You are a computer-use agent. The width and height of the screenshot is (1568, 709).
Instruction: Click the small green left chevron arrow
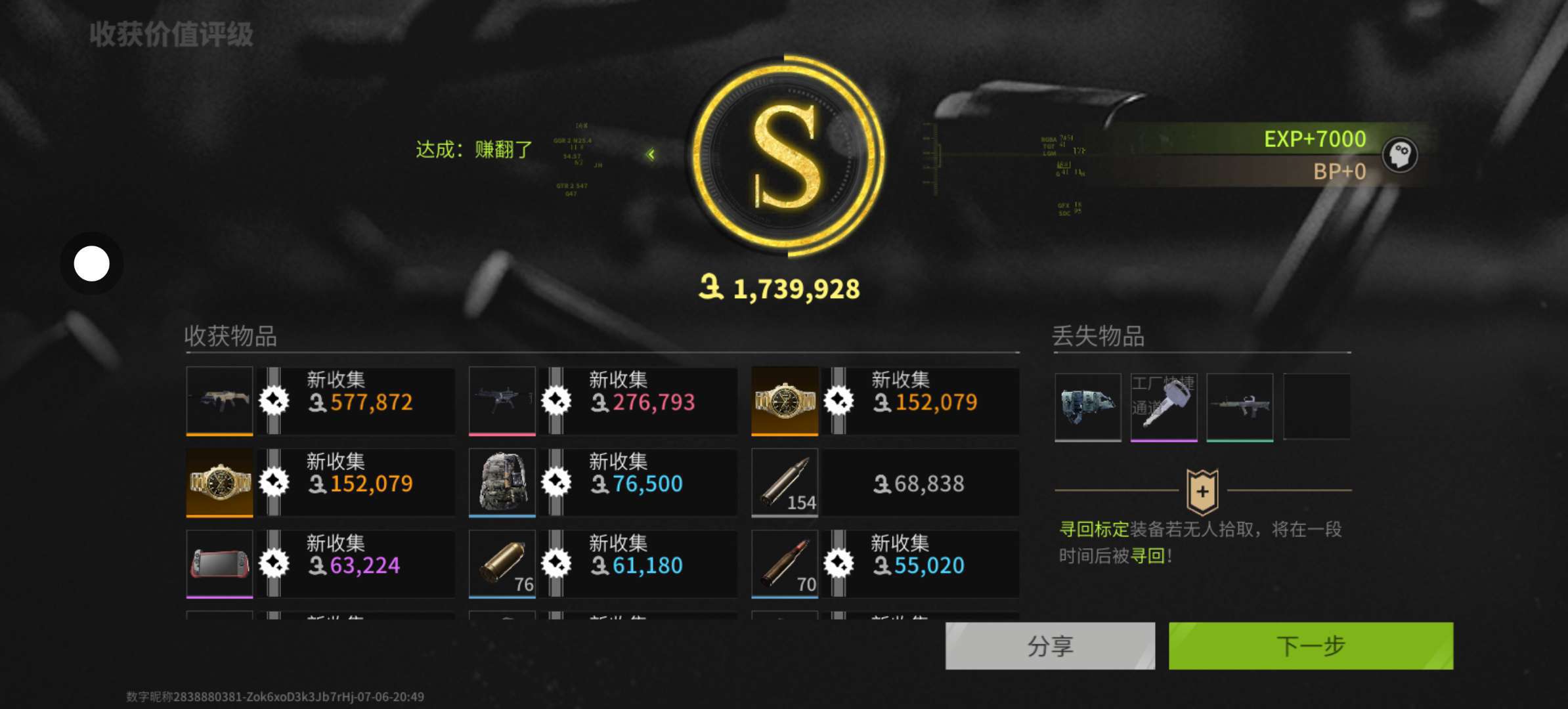click(651, 155)
